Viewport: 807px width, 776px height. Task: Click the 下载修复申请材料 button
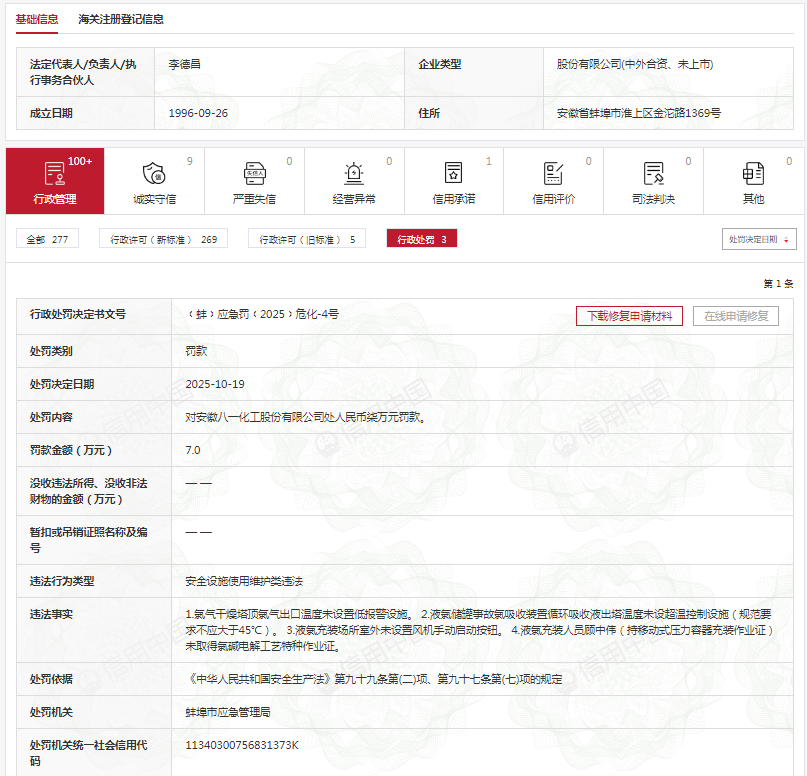click(629, 316)
